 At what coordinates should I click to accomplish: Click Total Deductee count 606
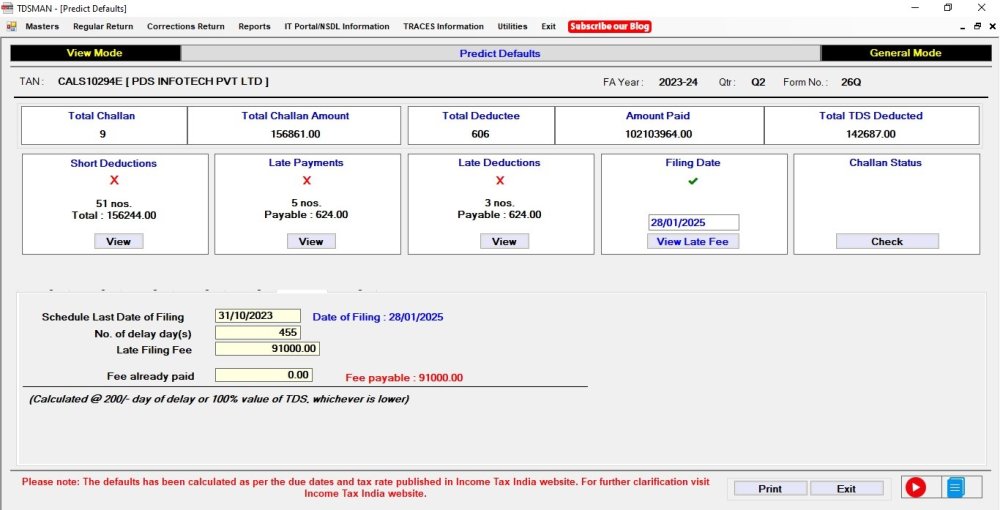480,134
